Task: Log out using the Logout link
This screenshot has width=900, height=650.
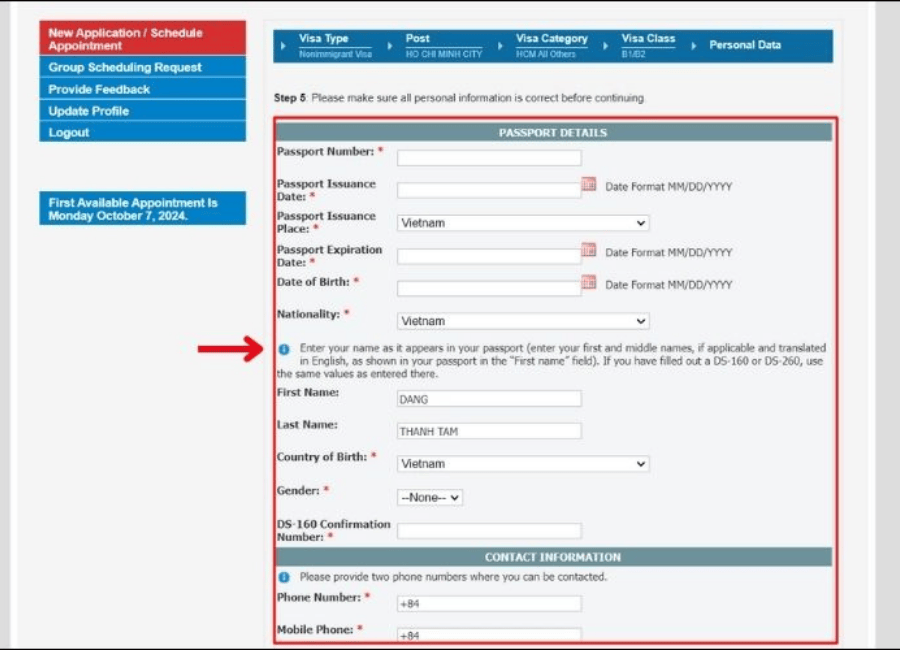Action: tap(142, 132)
